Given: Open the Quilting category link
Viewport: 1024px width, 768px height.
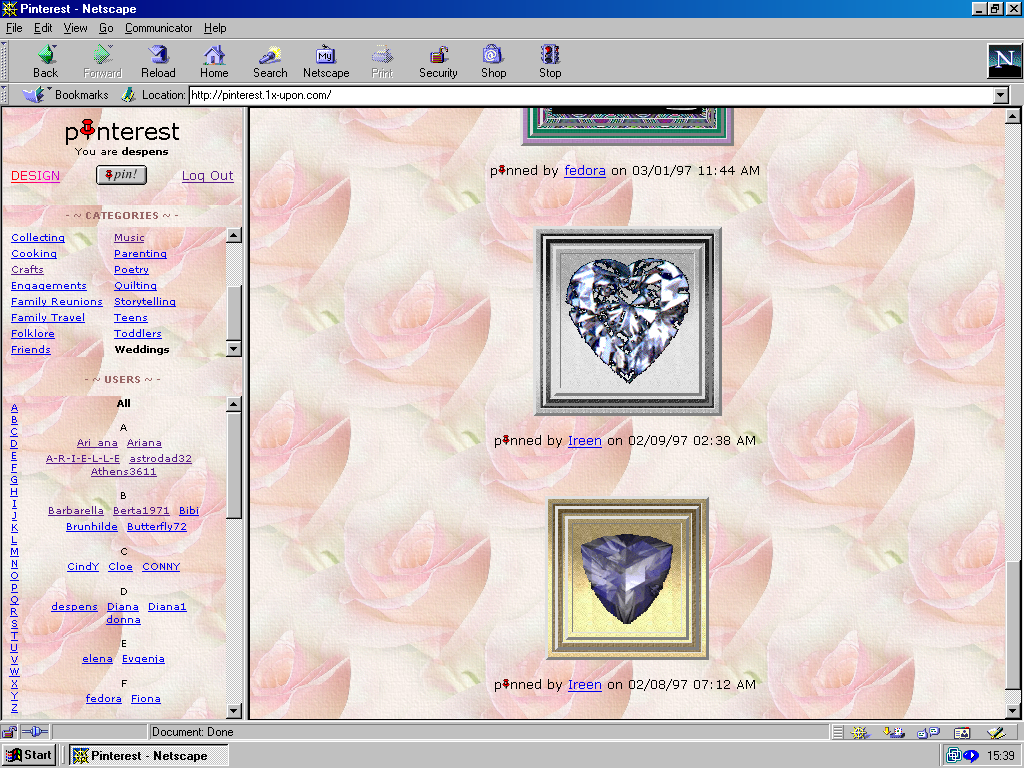Looking at the screenshot, I should (x=135, y=286).
